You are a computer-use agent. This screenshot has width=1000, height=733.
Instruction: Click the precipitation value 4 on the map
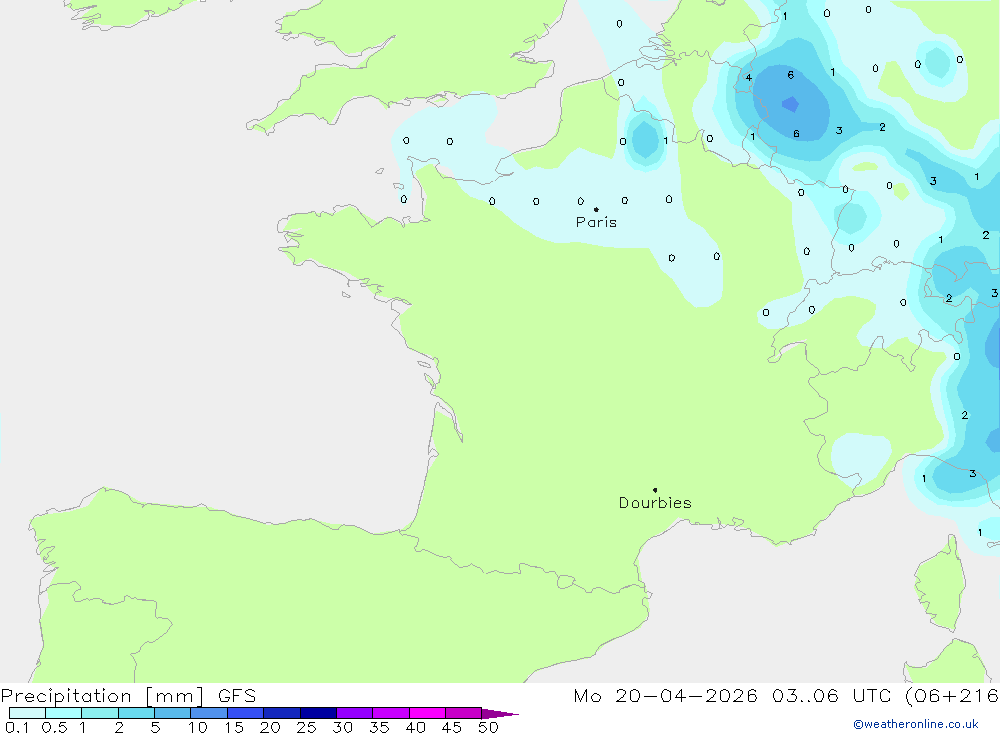point(749,78)
